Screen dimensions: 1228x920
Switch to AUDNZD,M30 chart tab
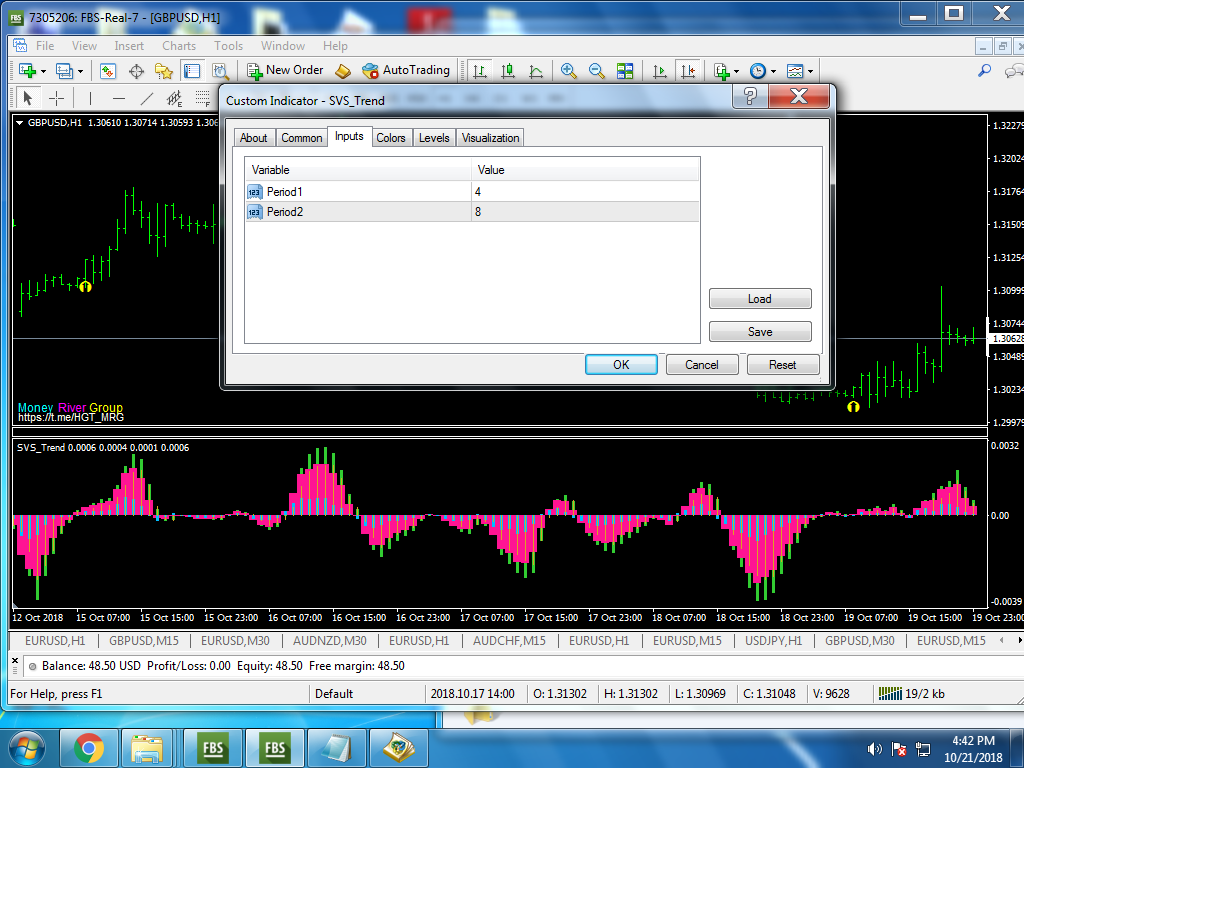tap(330, 641)
